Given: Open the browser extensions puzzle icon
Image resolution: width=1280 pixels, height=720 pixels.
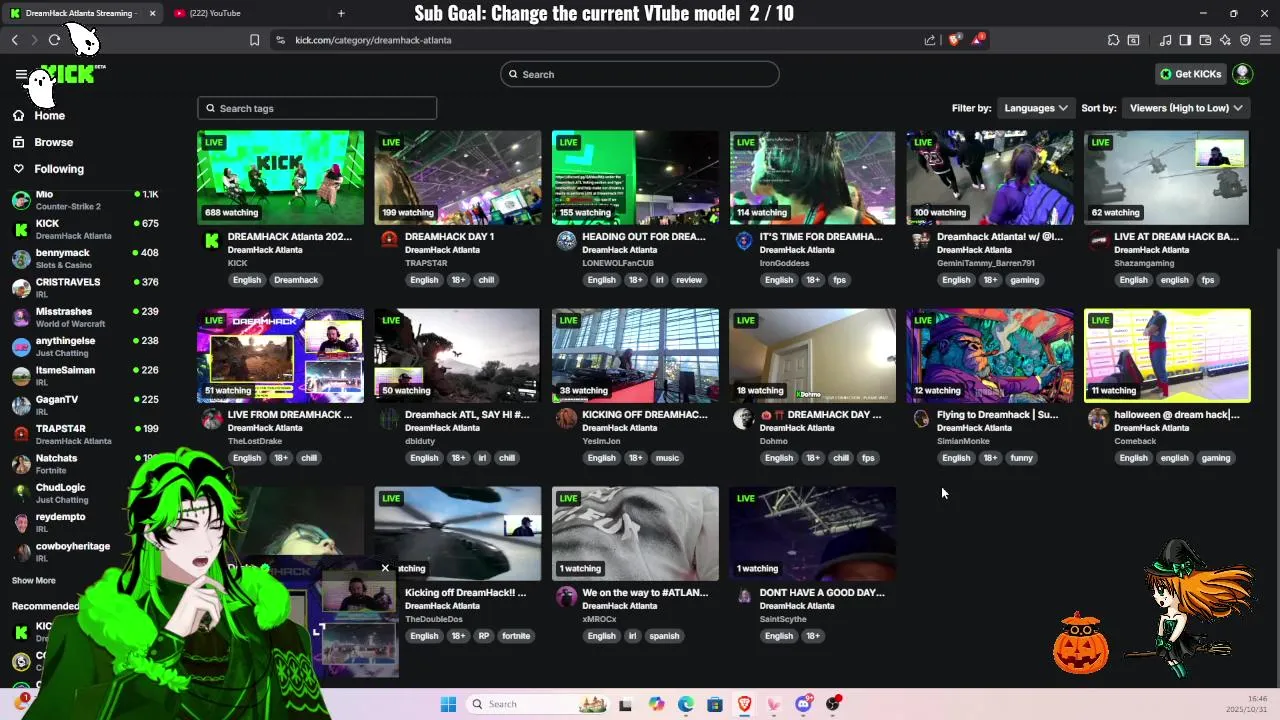Looking at the screenshot, I should [x=1113, y=40].
